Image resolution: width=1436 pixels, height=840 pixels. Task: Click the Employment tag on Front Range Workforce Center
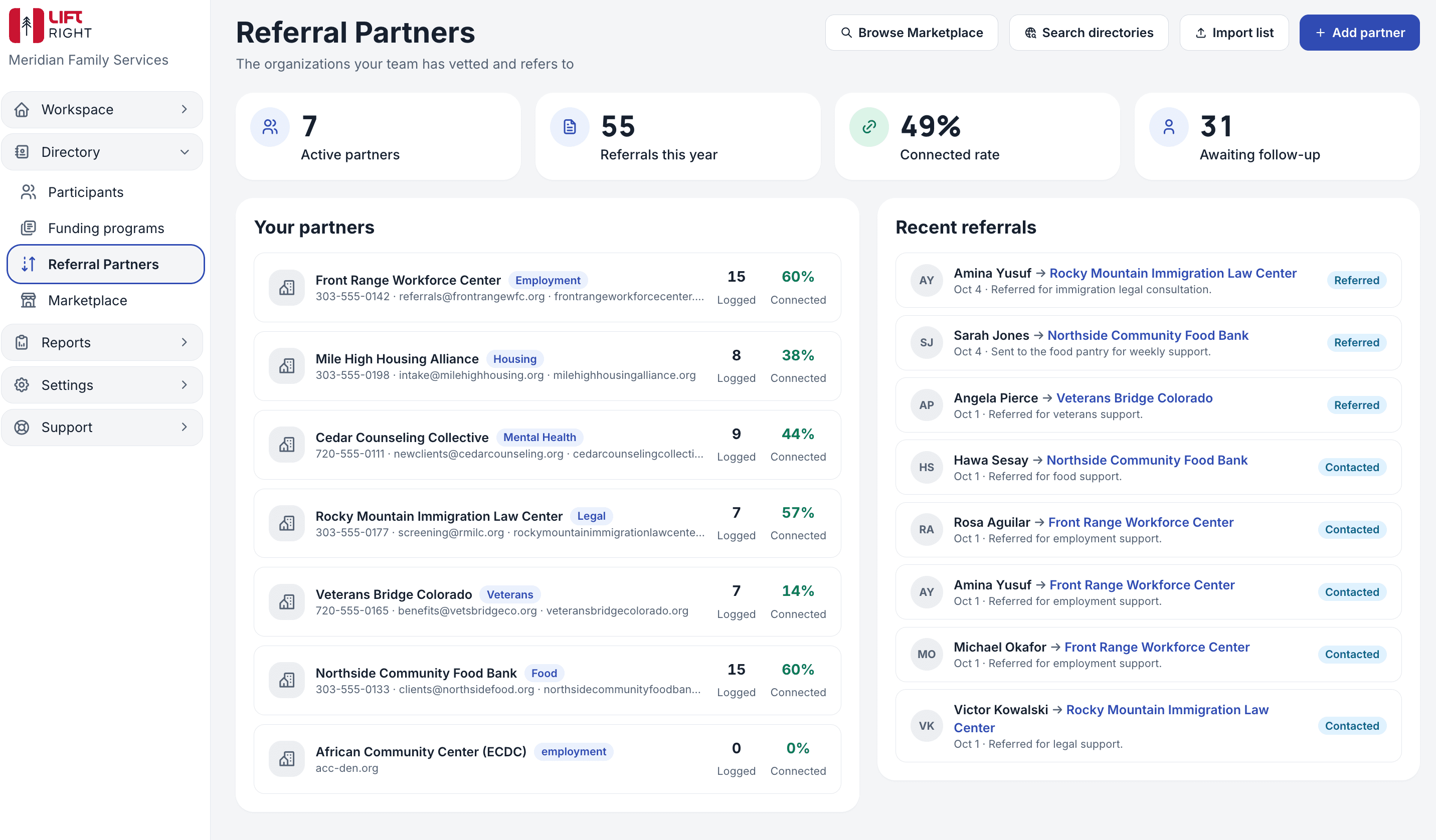click(x=548, y=280)
